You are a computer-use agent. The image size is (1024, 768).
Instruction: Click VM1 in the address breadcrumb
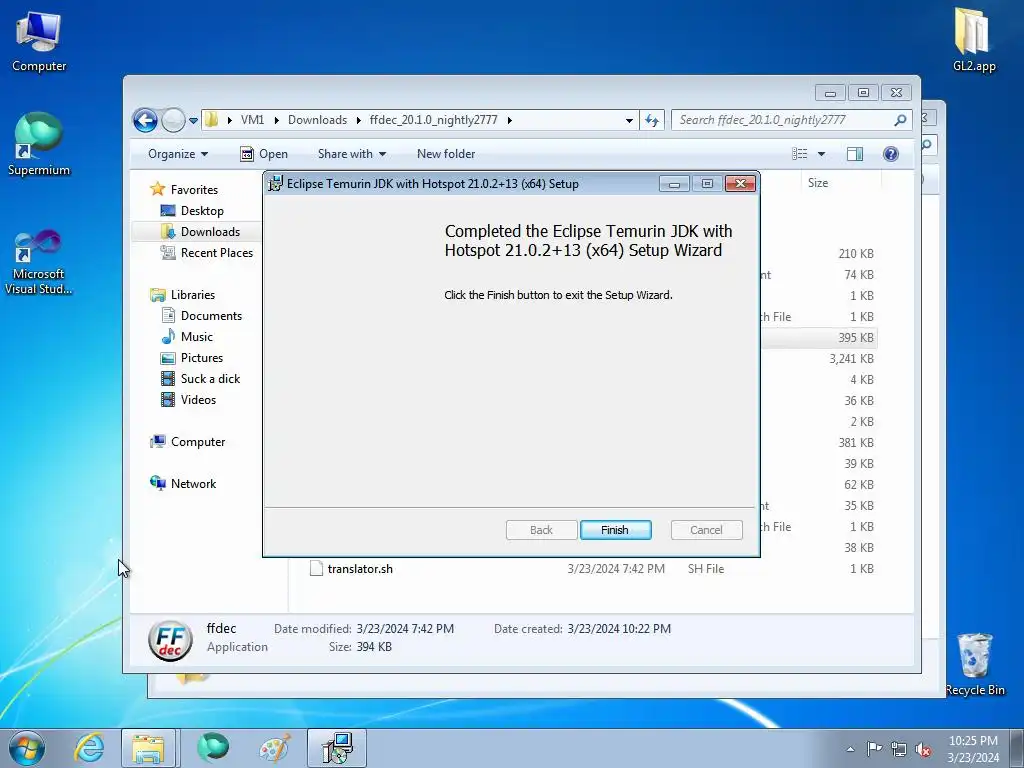(252, 120)
